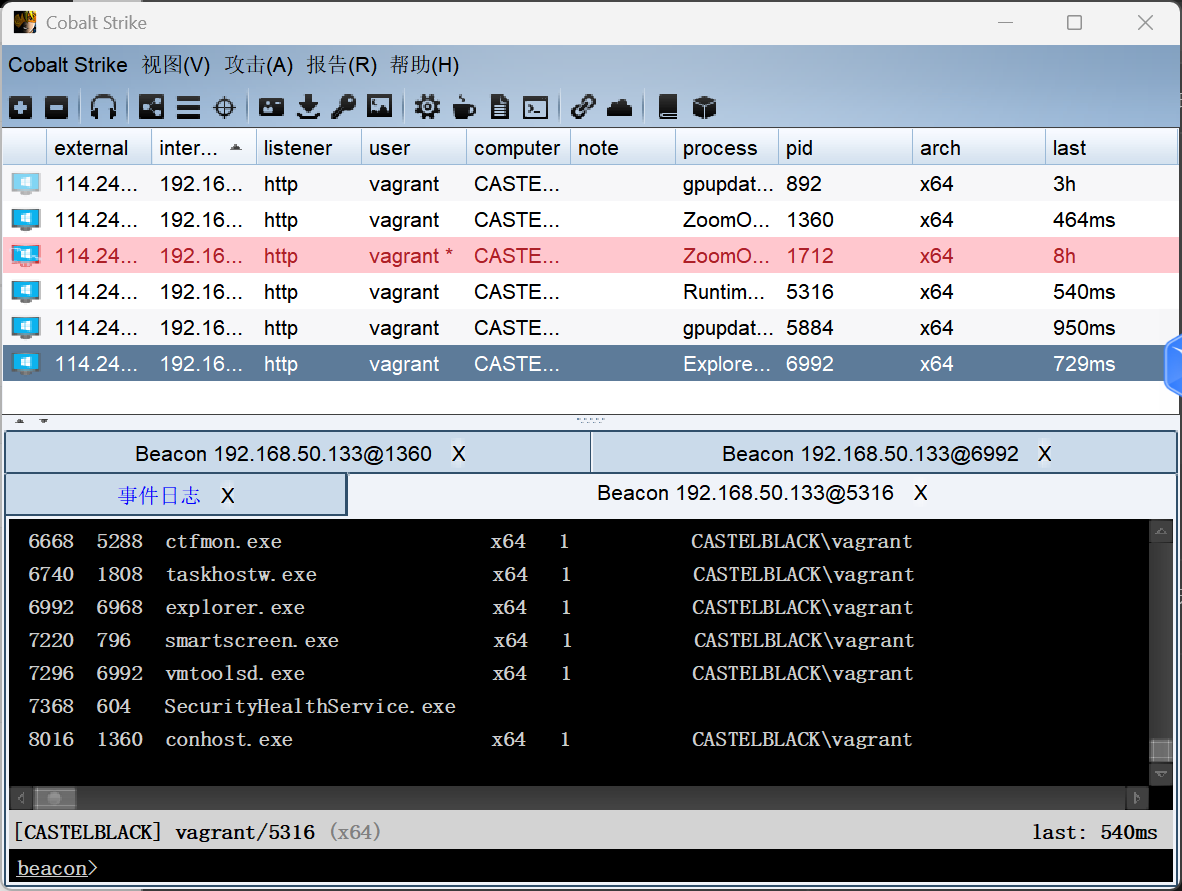Click the headphones Listeners icon in toolbar
This screenshot has width=1182, height=891.
104,107
